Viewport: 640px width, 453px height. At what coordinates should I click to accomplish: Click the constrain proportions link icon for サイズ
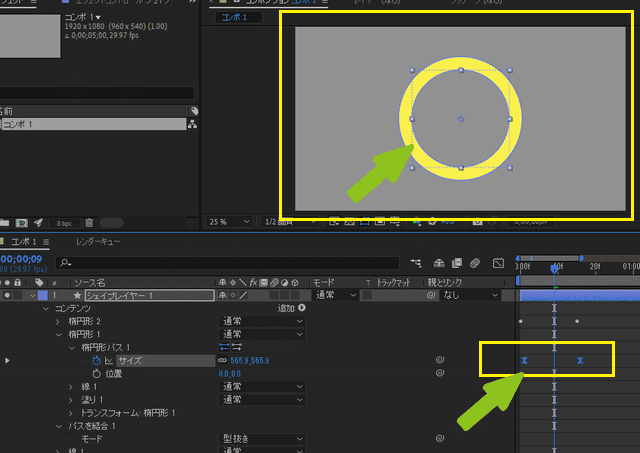click(x=222, y=360)
